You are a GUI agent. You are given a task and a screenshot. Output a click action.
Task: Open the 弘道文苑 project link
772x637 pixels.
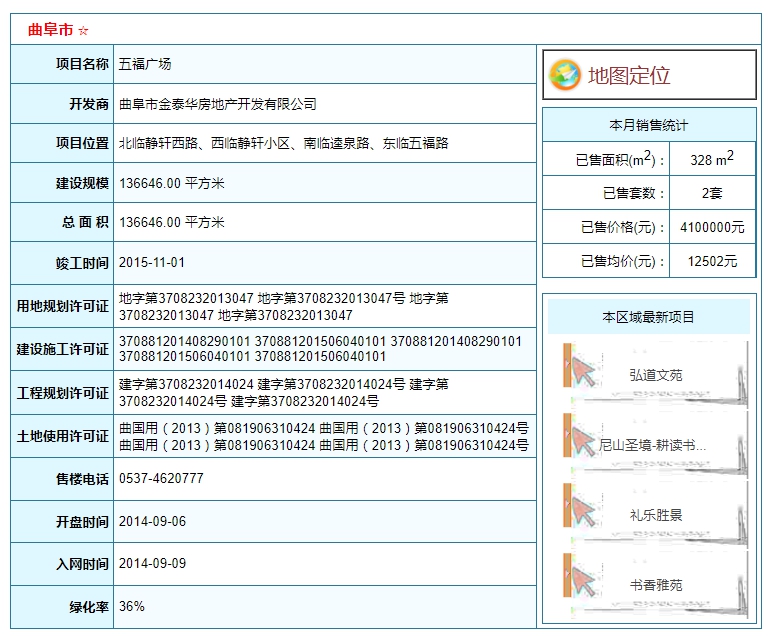655,375
